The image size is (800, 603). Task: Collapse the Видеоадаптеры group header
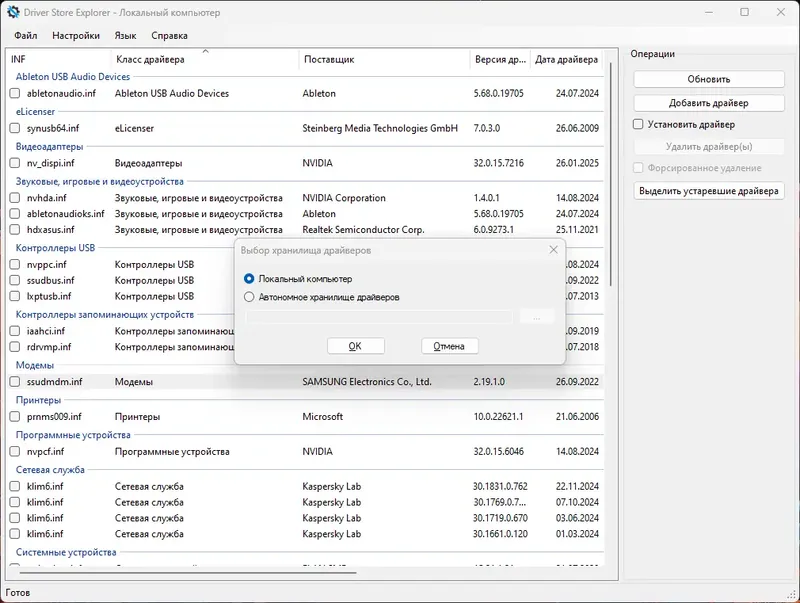(49, 146)
